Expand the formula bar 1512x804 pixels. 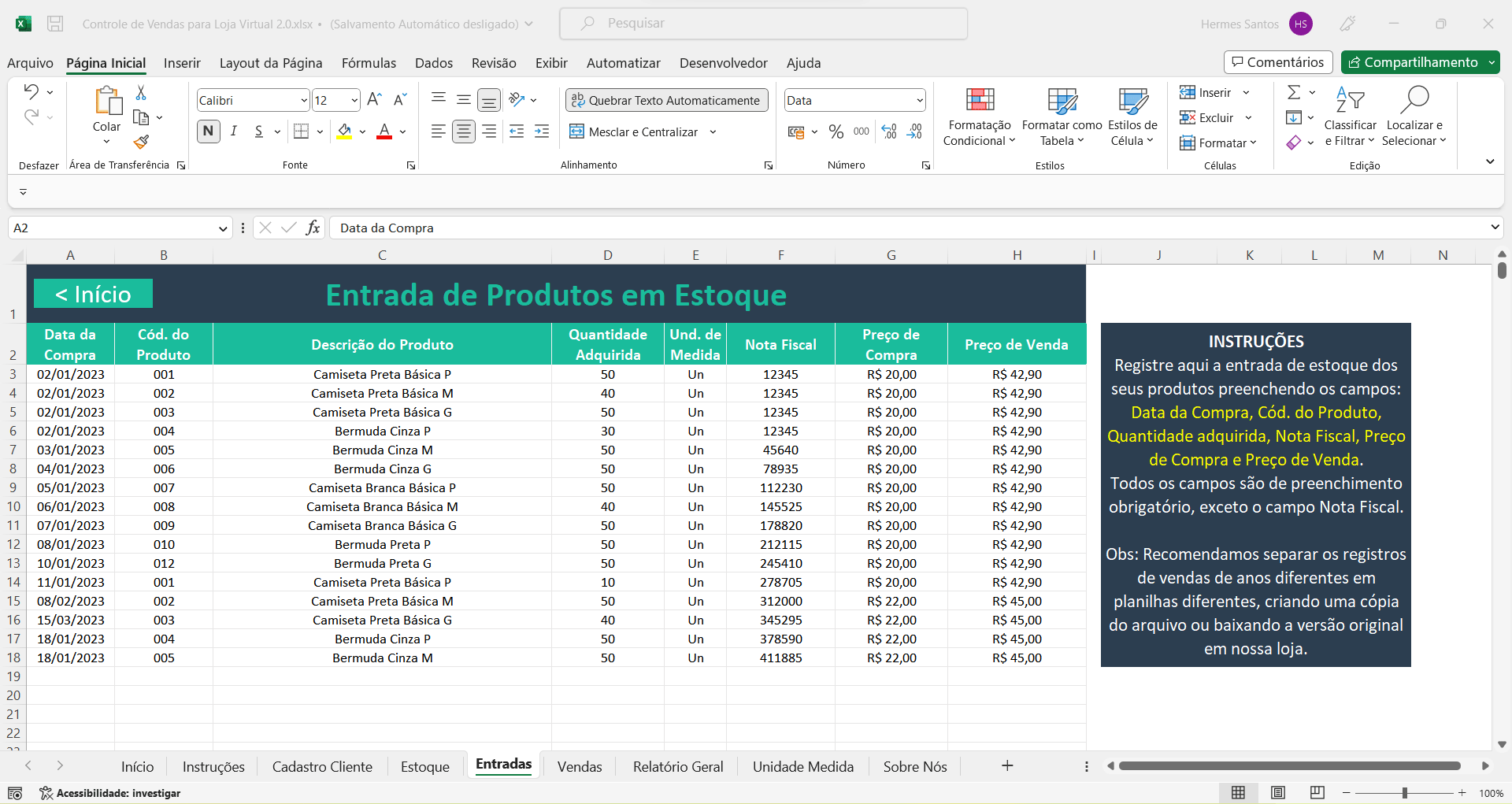point(1495,228)
